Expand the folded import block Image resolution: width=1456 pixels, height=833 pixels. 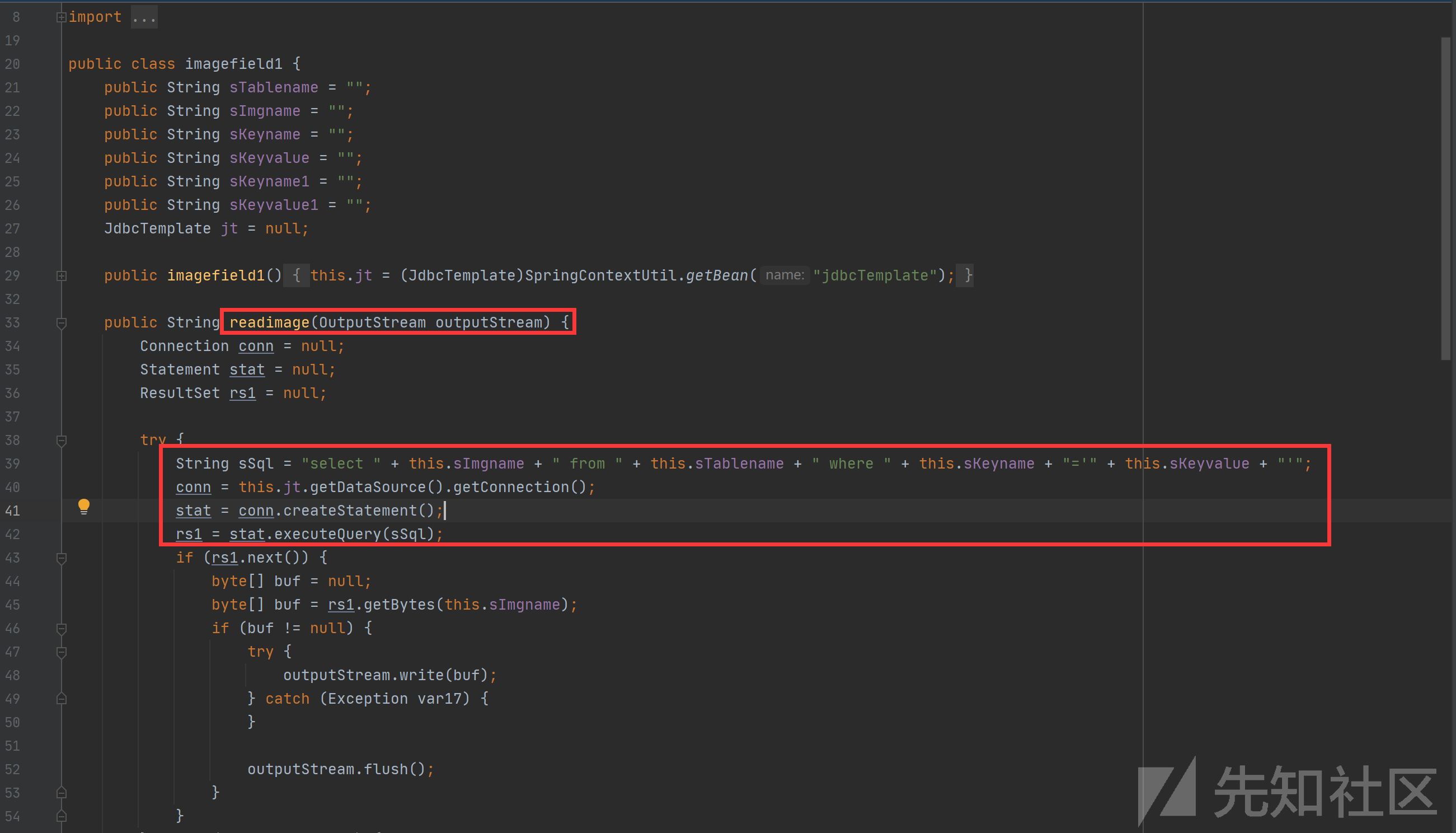tap(61, 18)
